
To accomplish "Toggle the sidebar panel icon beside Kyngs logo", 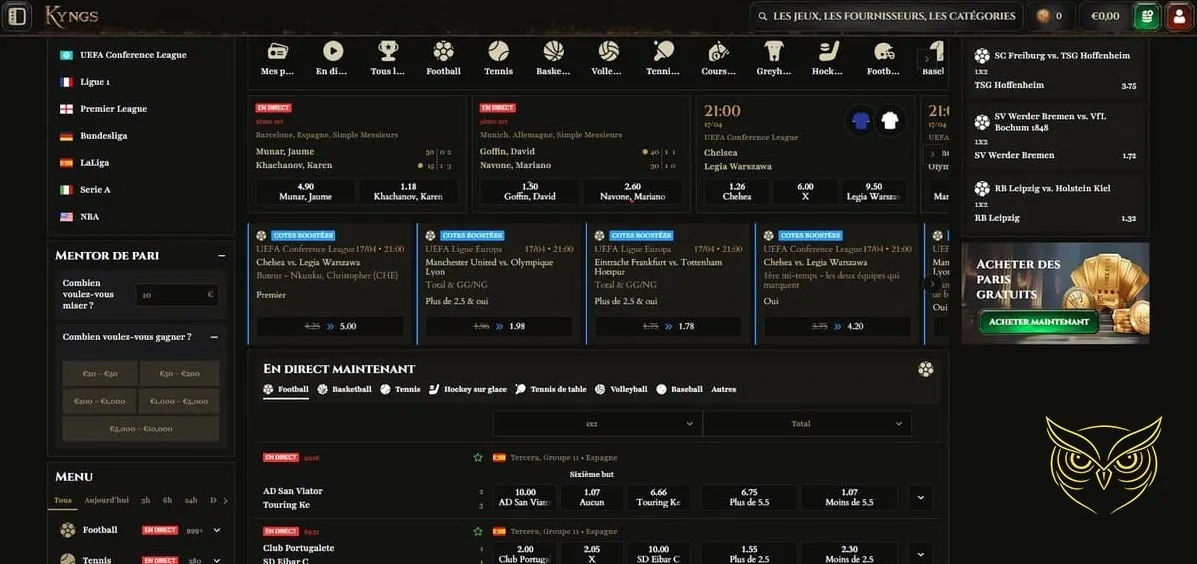I will [x=17, y=15].
